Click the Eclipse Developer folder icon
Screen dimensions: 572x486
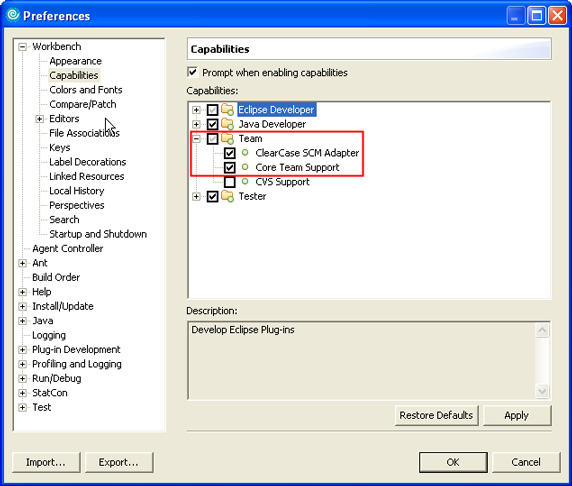click(228, 109)
